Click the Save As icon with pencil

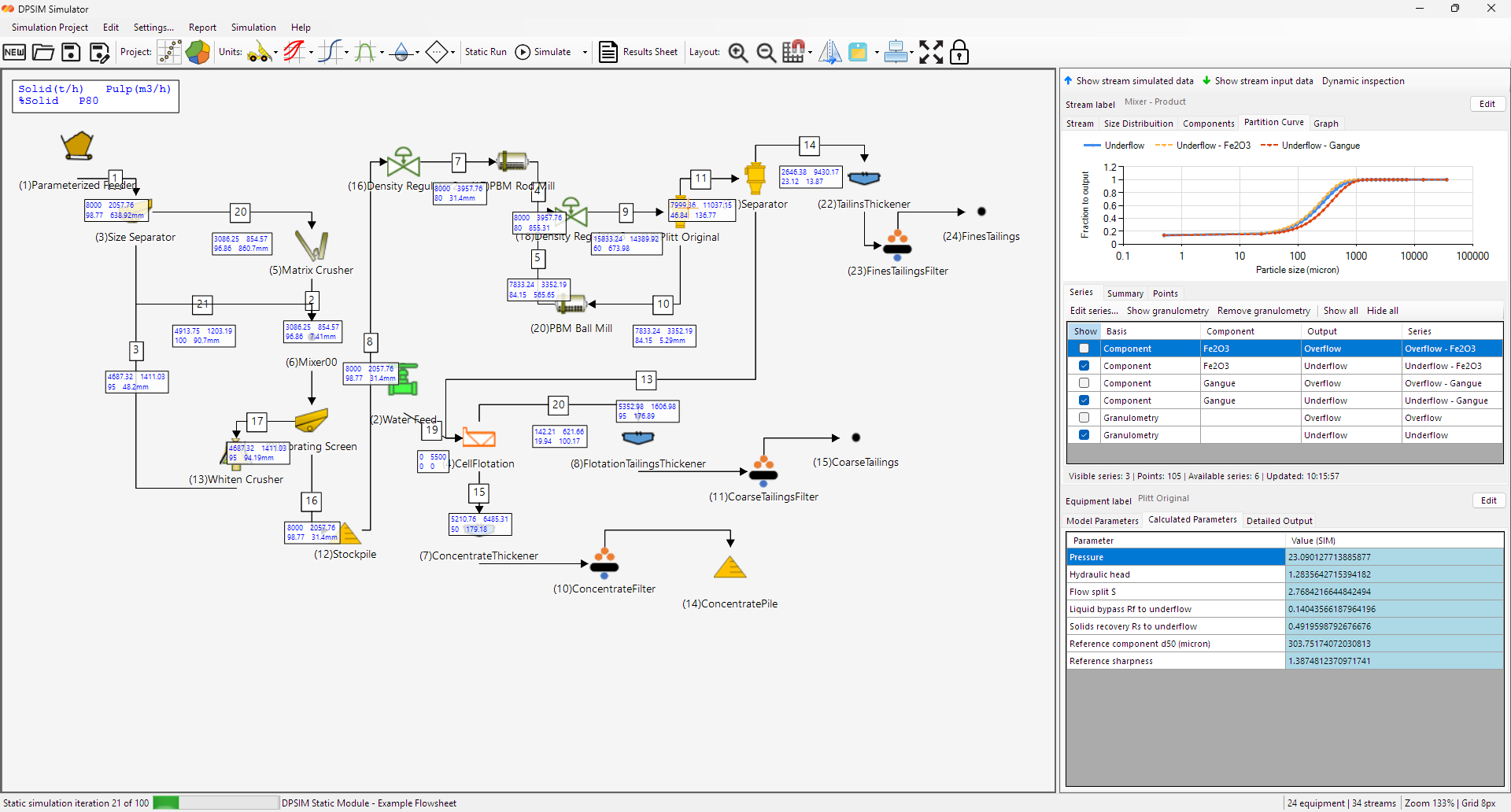point(99,52)
